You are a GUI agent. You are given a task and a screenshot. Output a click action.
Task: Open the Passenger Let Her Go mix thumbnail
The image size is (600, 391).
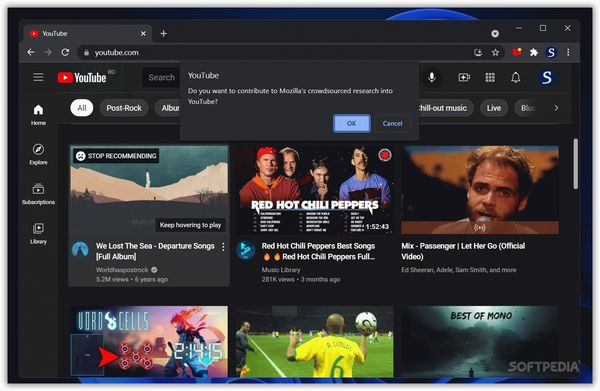[480, 189]
